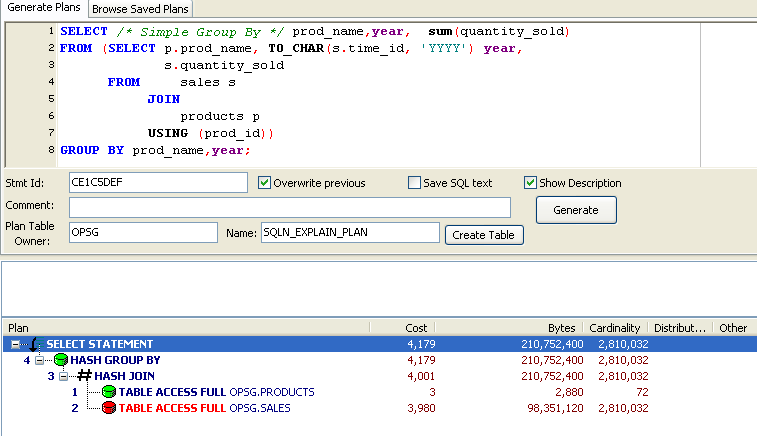Enable the Save SQL text checkbox
Viewport: 757px width, 436px height.
[414, 183]
